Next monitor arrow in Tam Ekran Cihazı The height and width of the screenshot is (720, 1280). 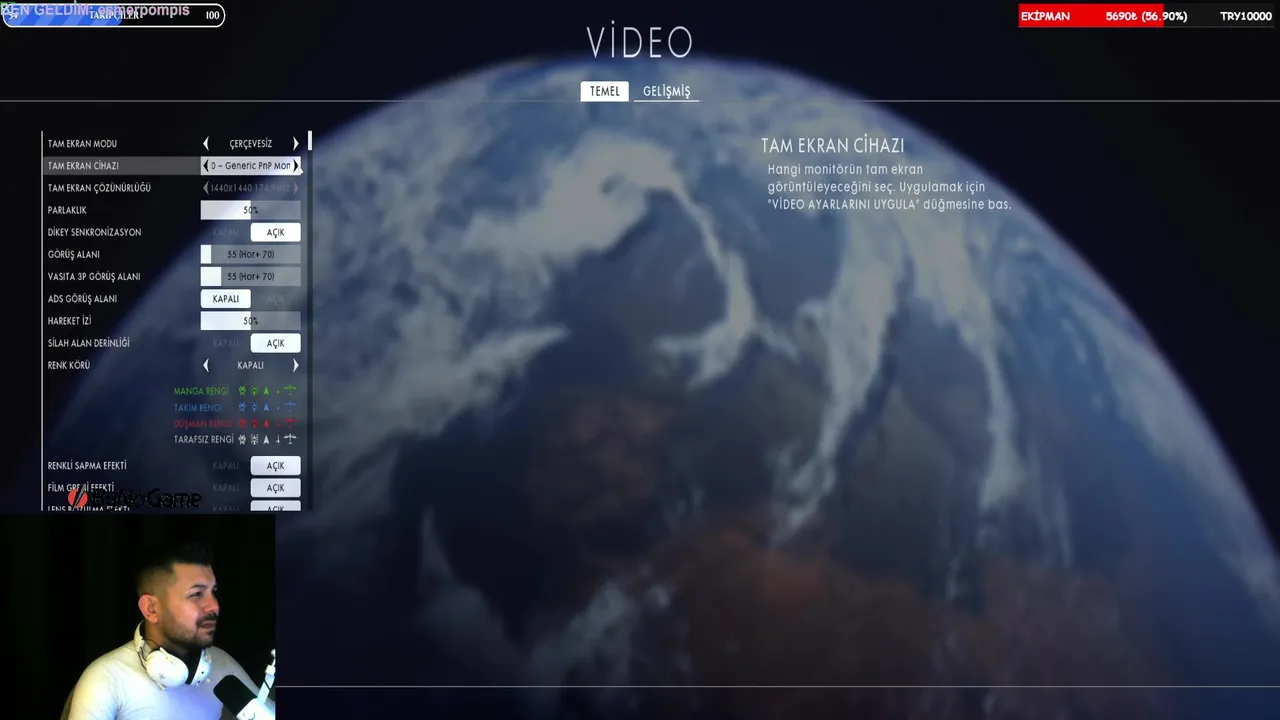(x=295, y=166)
